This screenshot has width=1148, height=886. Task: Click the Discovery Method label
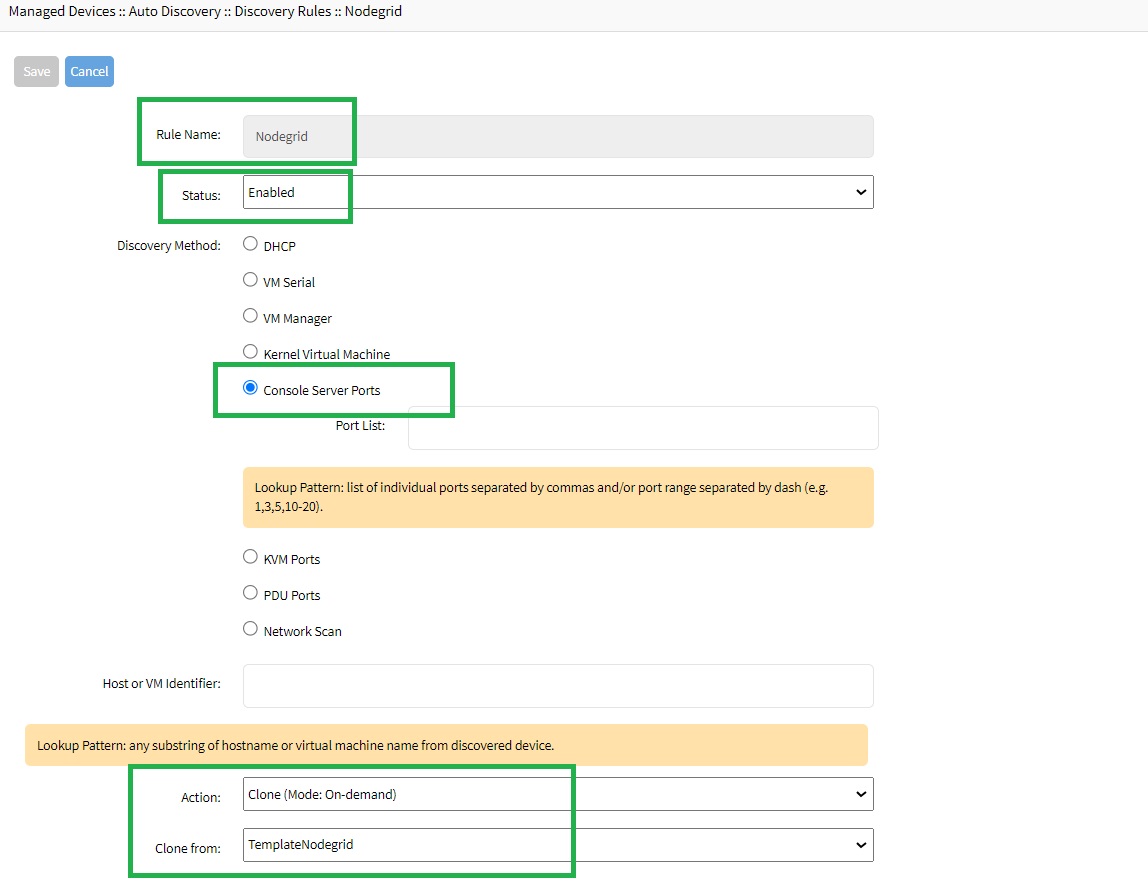click(x=168, y=245)
